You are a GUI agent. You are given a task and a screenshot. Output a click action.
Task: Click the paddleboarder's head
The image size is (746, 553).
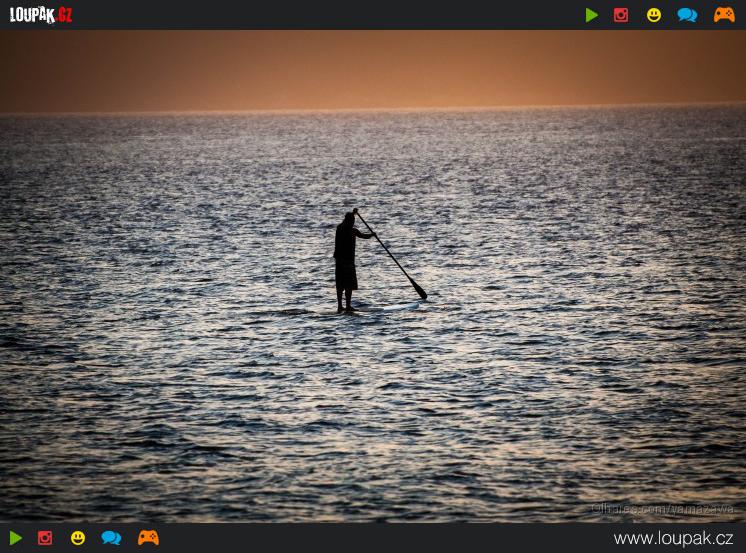[349, 216]
